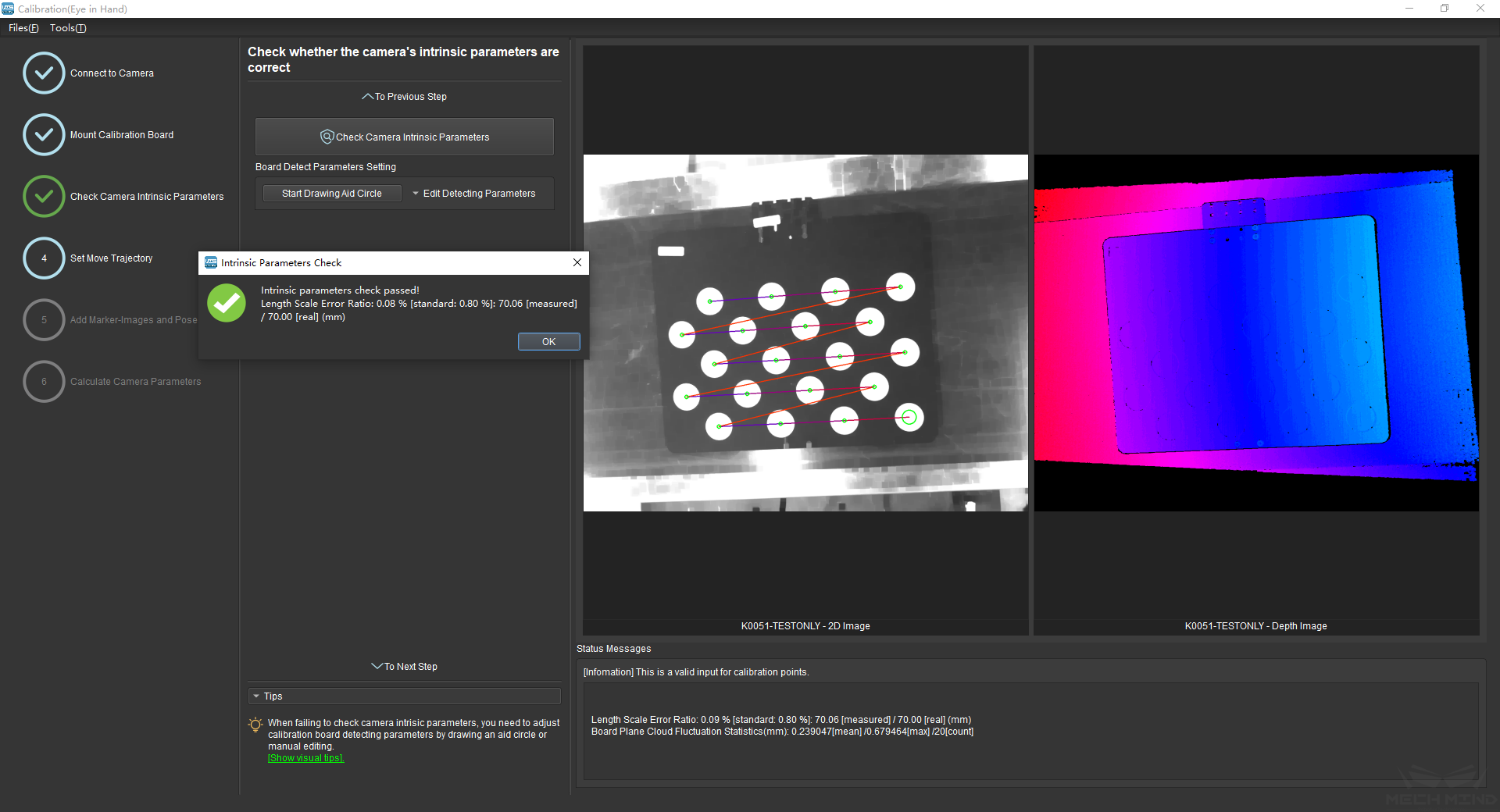Go to step 4 Set Move Trajectory circle
The width and height of the screenshot is (1500, 812).
click(44, 258)
